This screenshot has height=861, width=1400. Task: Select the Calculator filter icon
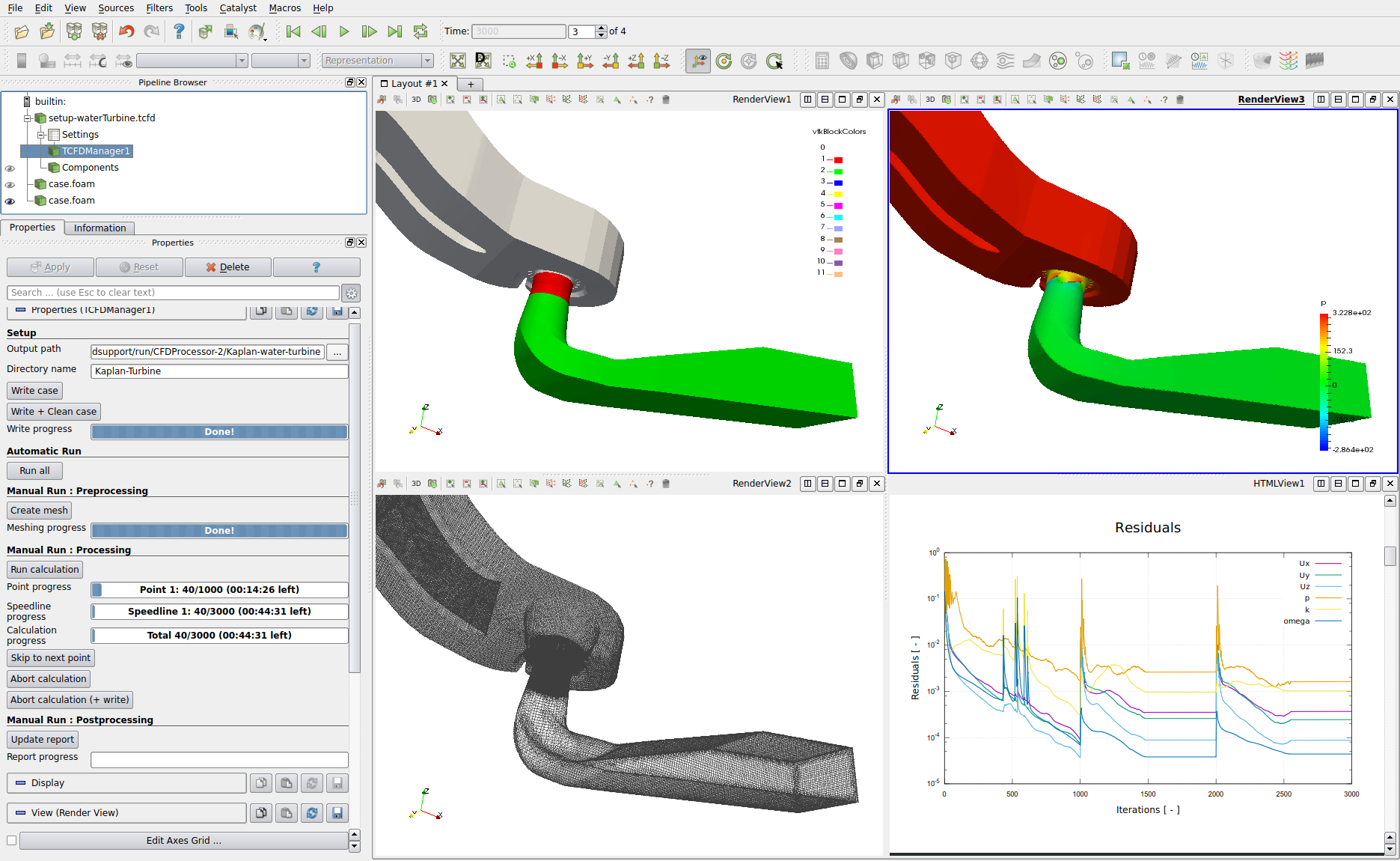tap(822, 61)
